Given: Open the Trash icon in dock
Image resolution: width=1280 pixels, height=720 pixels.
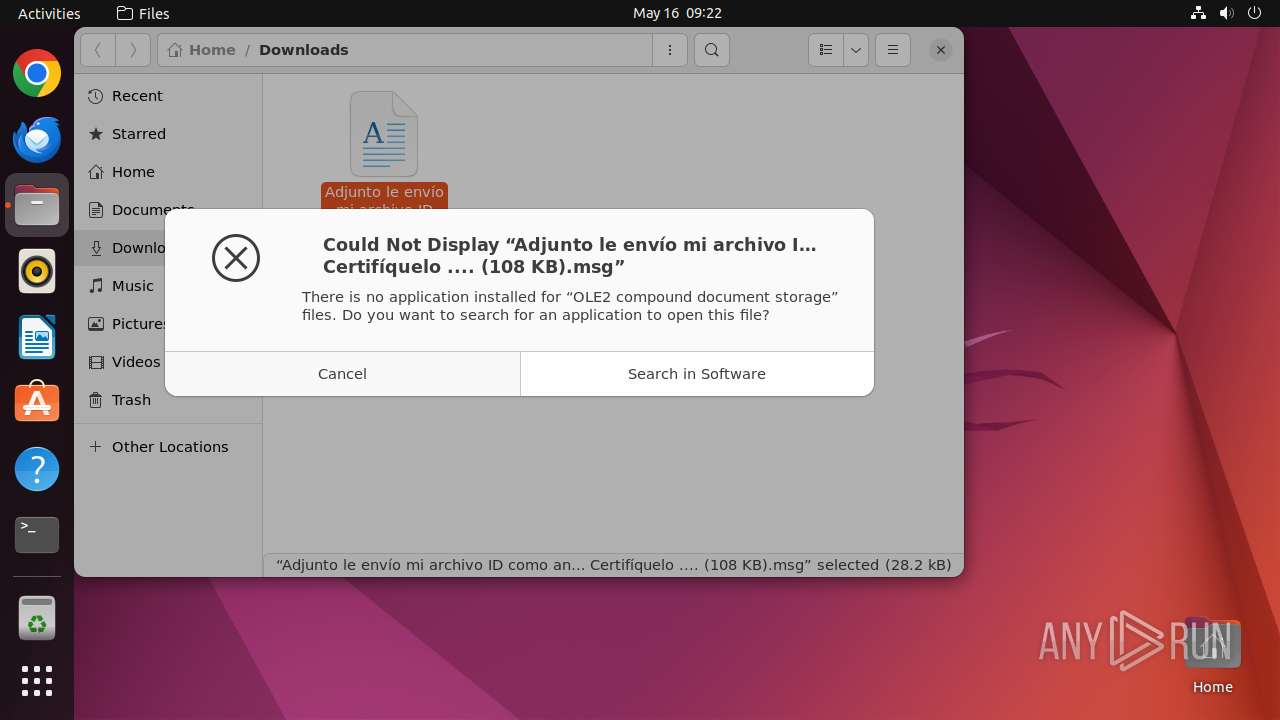Looking at the screenshot, I should [37, 618].
